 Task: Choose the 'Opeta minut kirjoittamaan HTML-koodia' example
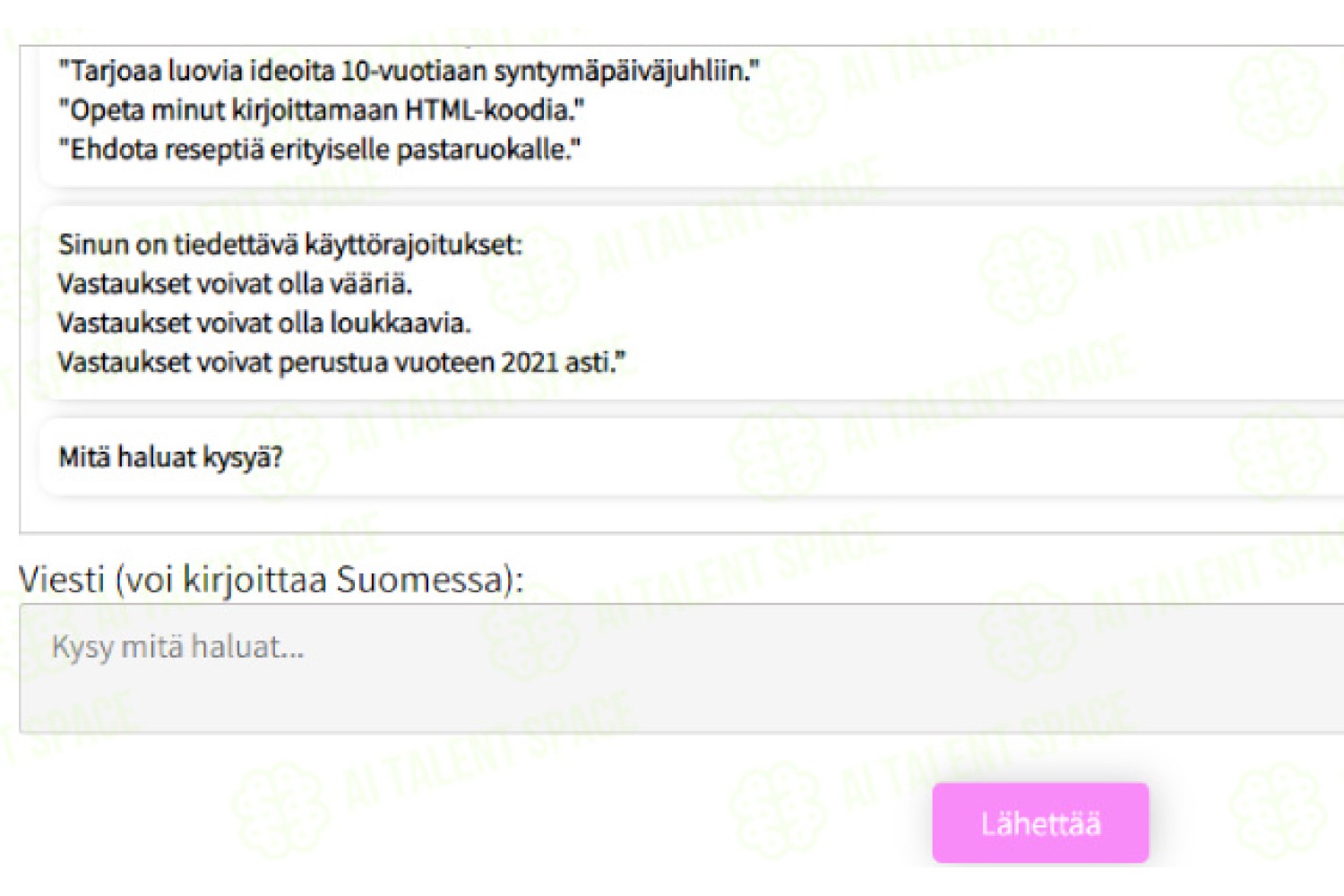pos(321,109)
